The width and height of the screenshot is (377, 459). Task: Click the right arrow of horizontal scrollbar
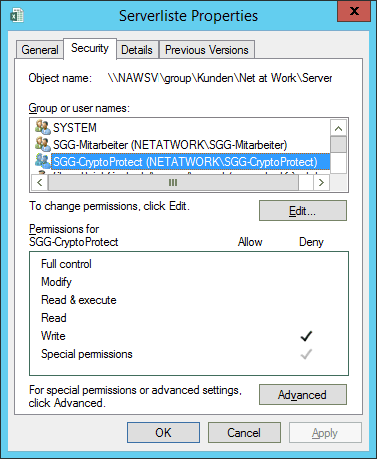coord(321,183)
